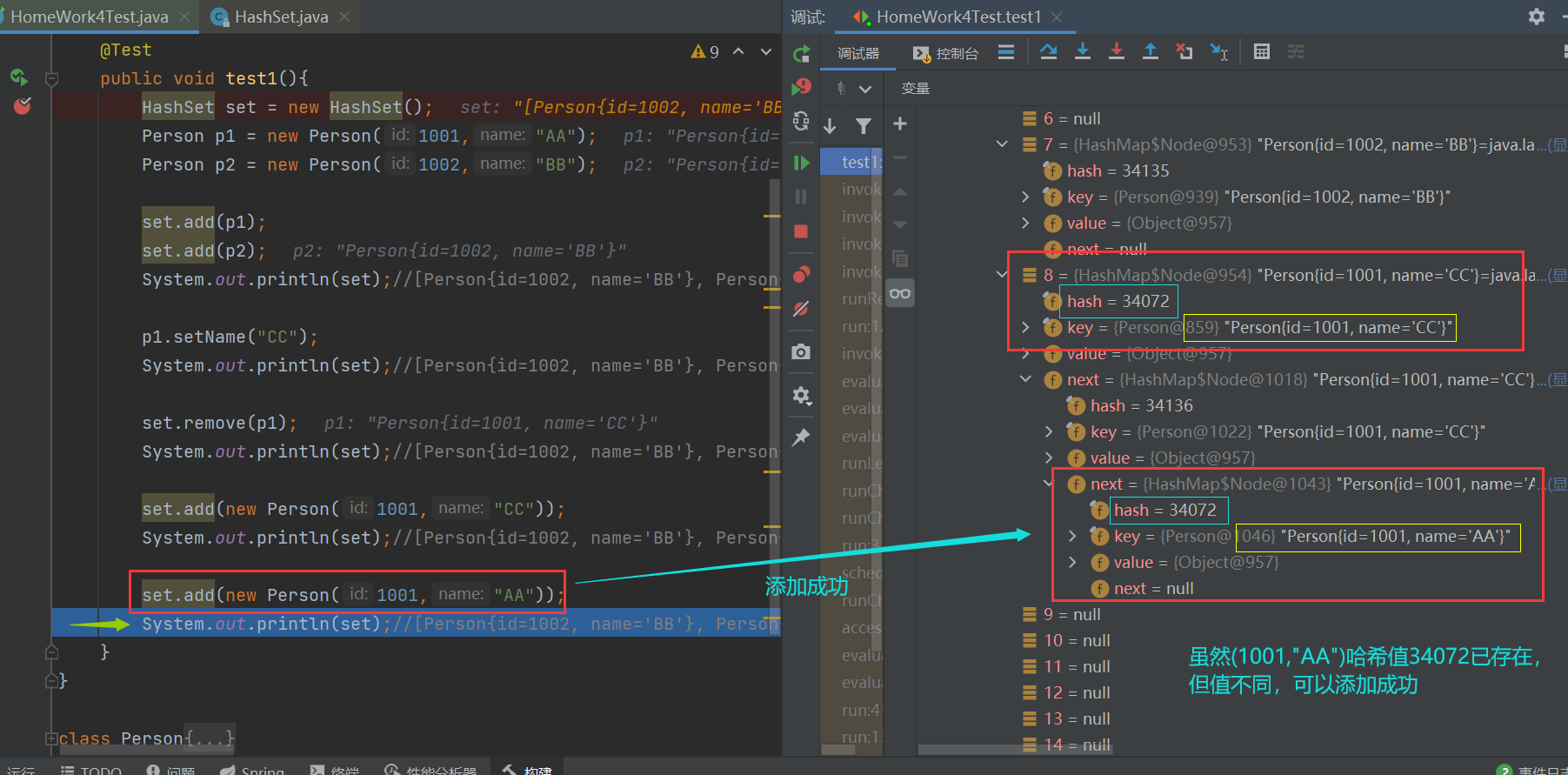
Task: Toggle auto-test icon in debug sidebar
Action: 801,121
